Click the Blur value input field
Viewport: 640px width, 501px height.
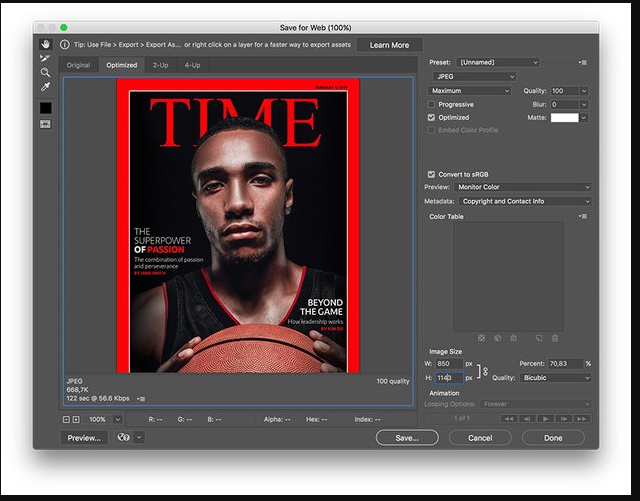click(565, 105)
